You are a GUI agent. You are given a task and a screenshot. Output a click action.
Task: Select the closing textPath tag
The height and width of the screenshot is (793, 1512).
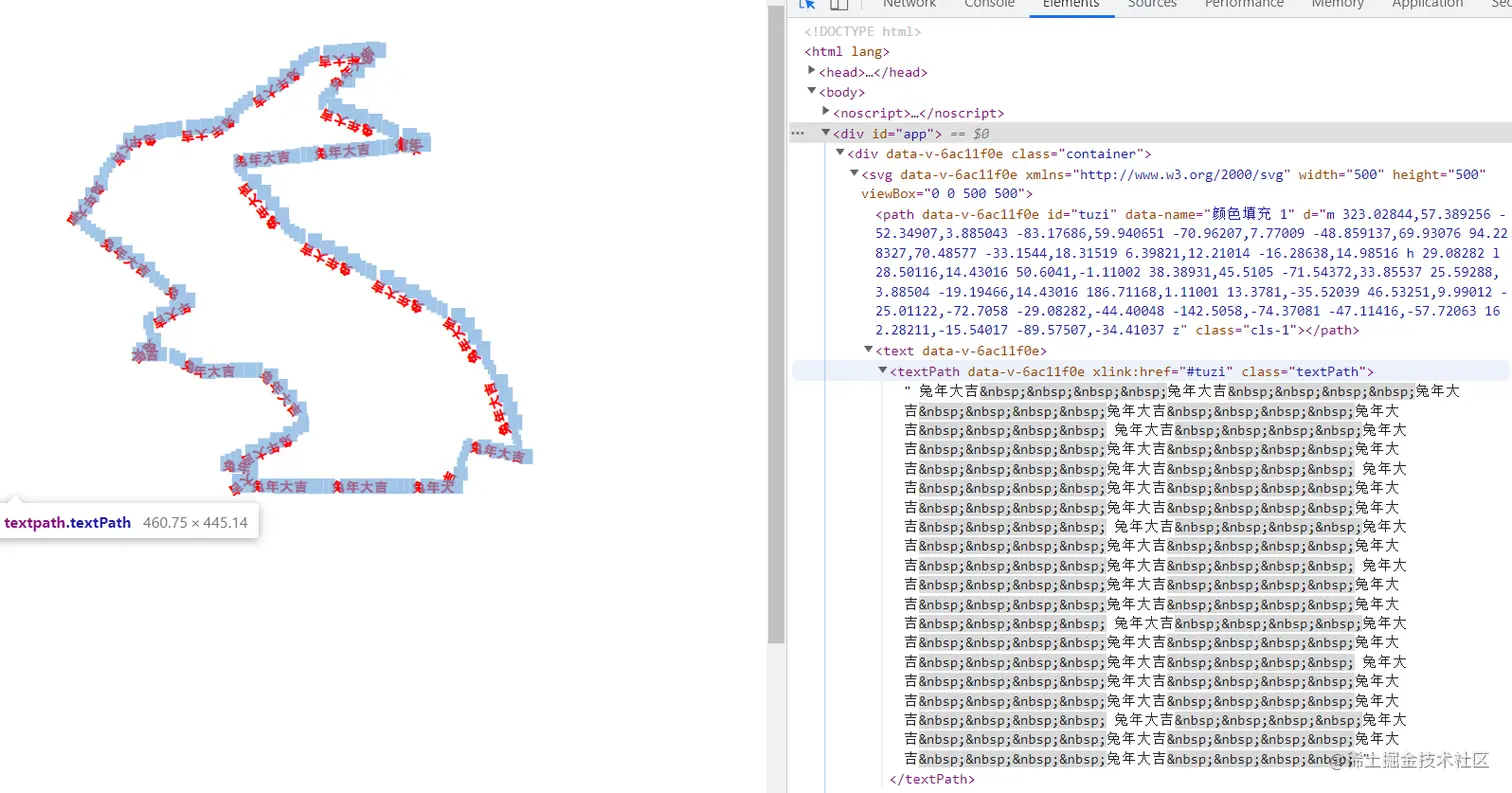pyautogui.click(x=932, y=779)
